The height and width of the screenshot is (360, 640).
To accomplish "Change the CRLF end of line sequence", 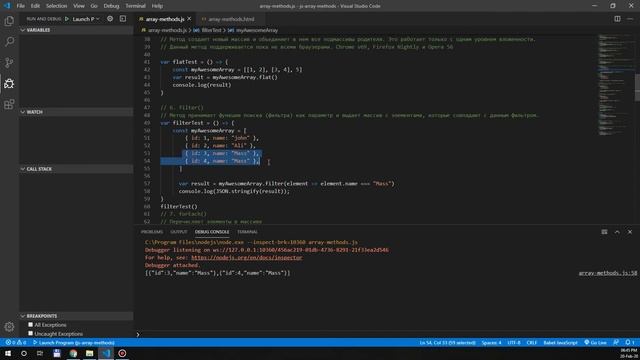I will coord(531,342).
